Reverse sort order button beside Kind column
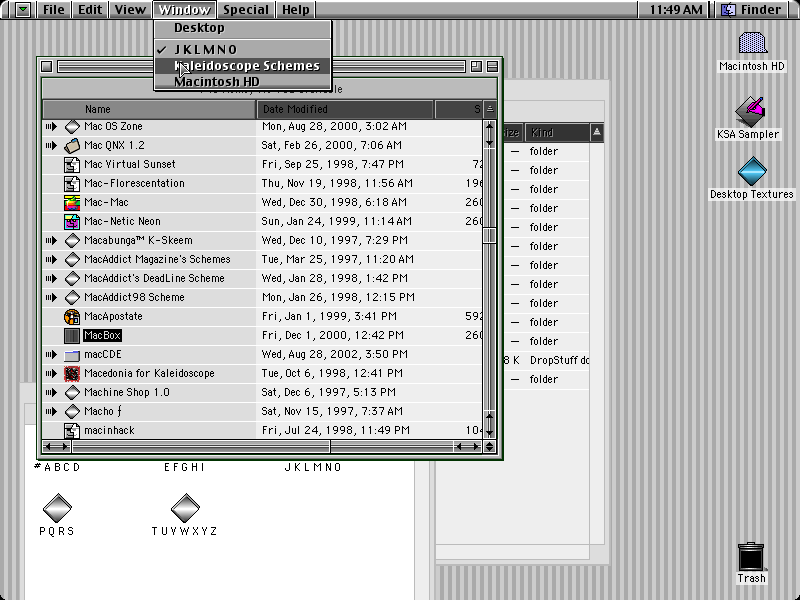This screenshot has height=600, width=800. click(596, 133)
